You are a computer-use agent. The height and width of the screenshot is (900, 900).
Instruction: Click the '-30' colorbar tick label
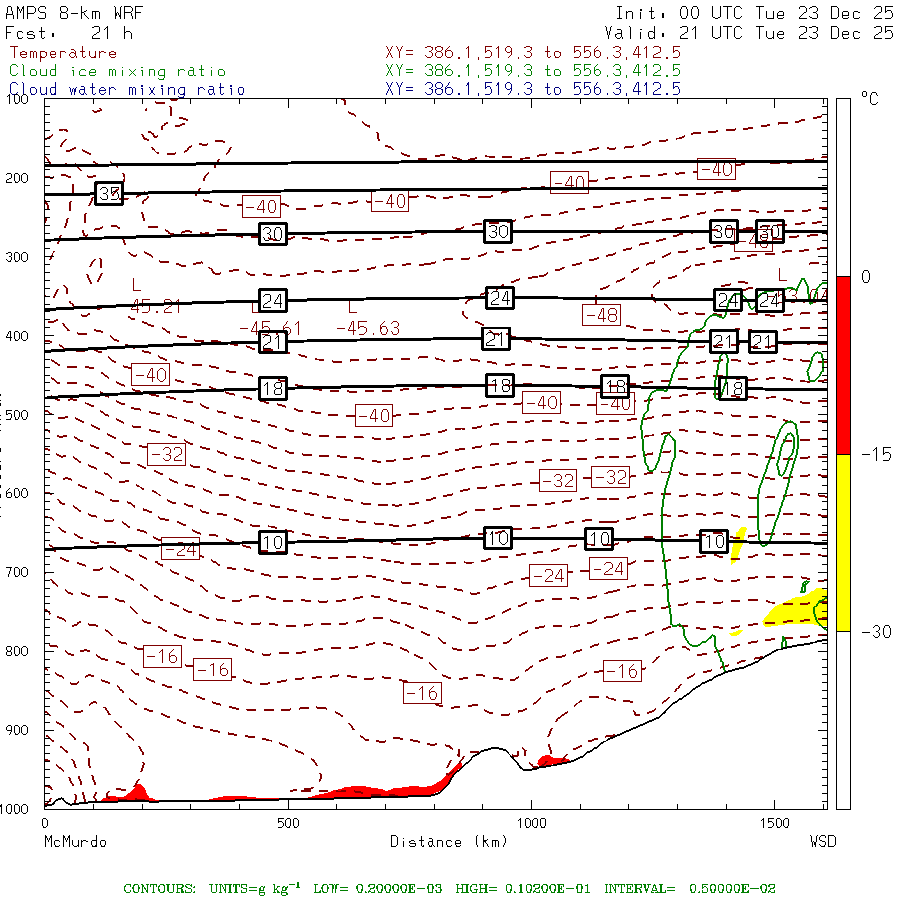point(876,632)
